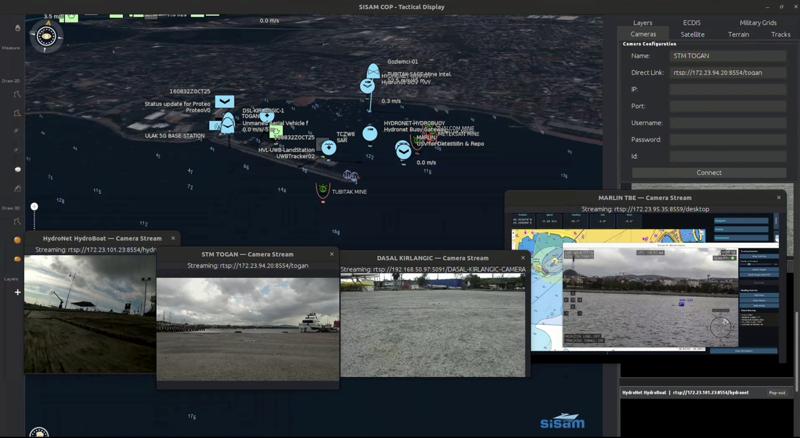Viewport: 800px width, 438px height.
Task: Click the vertical slider handle on map
Action: click(x=34, y=207)
